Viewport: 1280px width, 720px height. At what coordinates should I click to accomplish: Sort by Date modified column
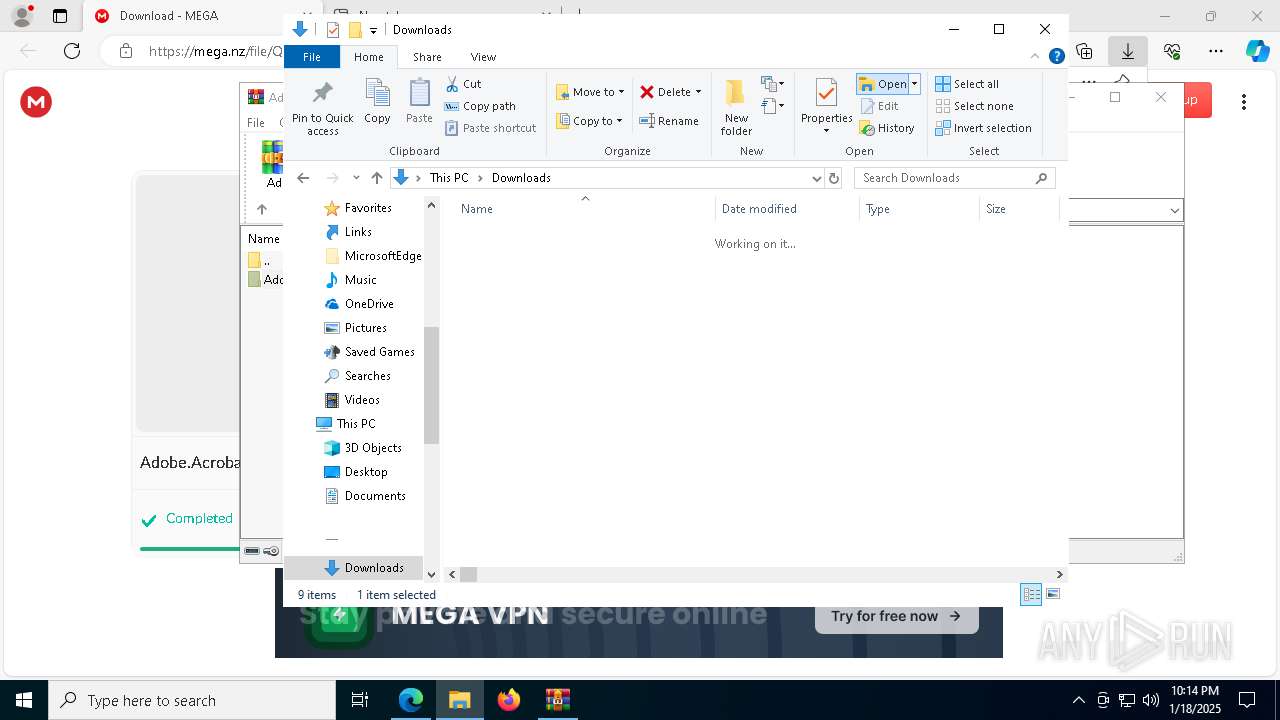(787, 209)
